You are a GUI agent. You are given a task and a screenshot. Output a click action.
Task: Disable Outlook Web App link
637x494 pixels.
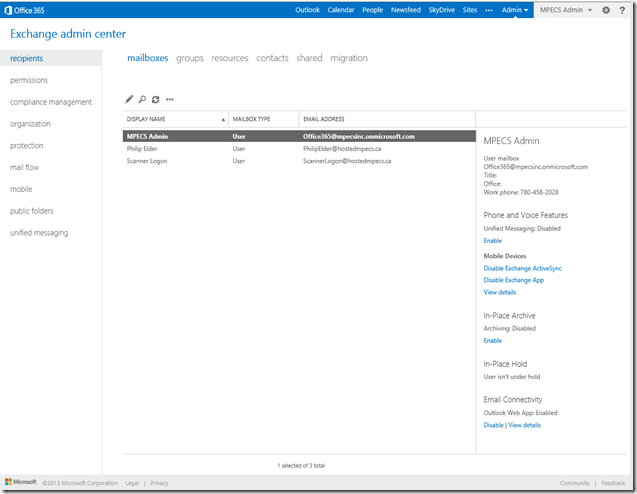pos(493,425)
